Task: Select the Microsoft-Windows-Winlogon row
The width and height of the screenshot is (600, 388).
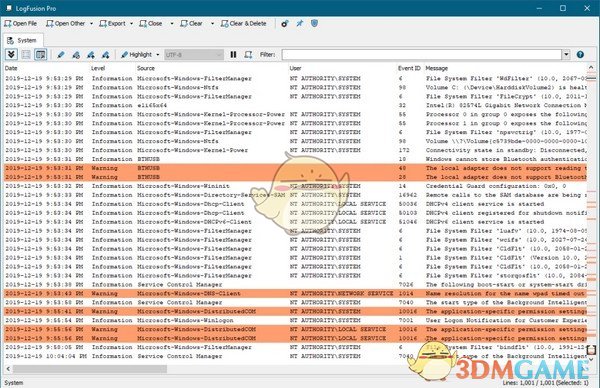Action: 295,320
